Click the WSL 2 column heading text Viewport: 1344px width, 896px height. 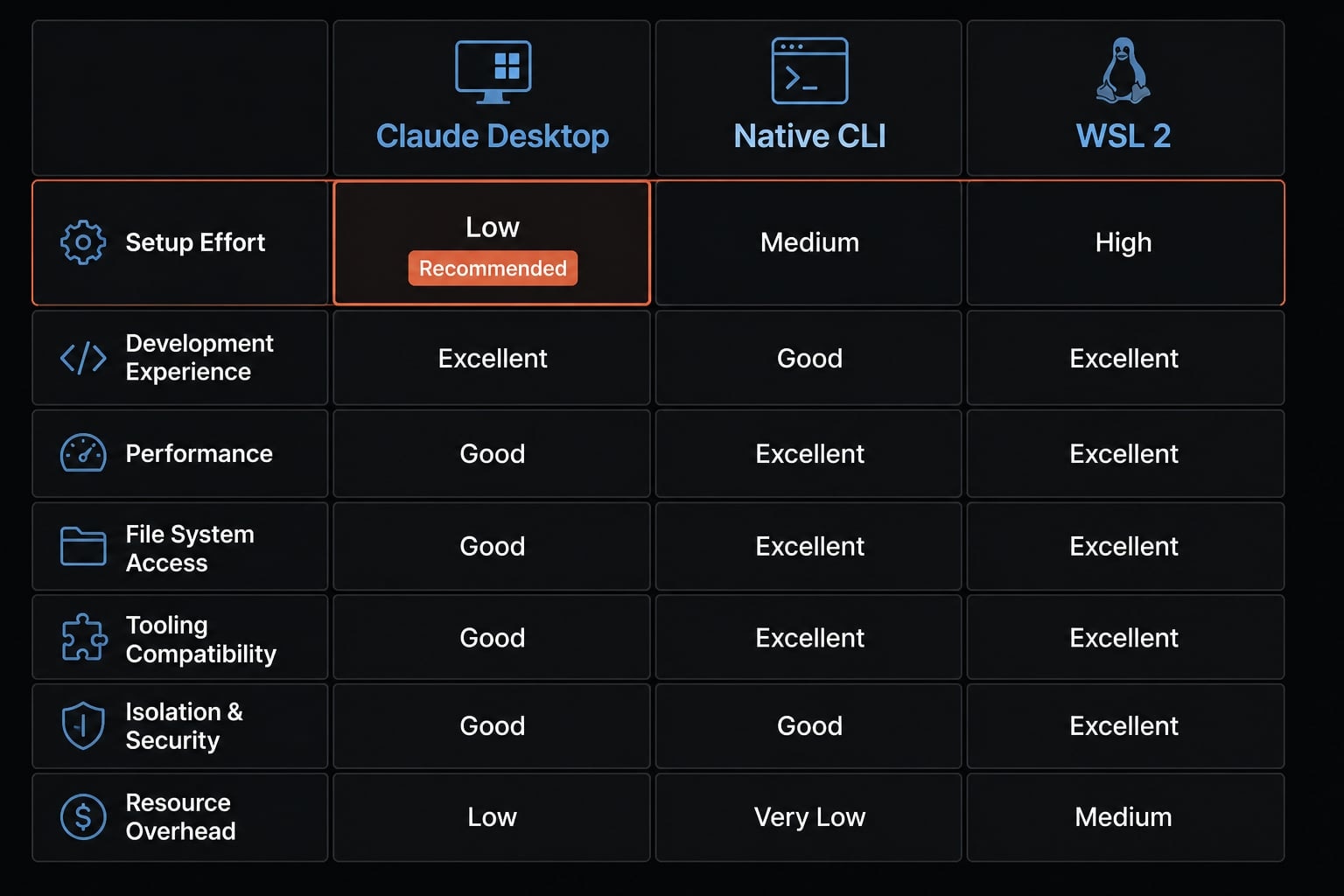1123,136
